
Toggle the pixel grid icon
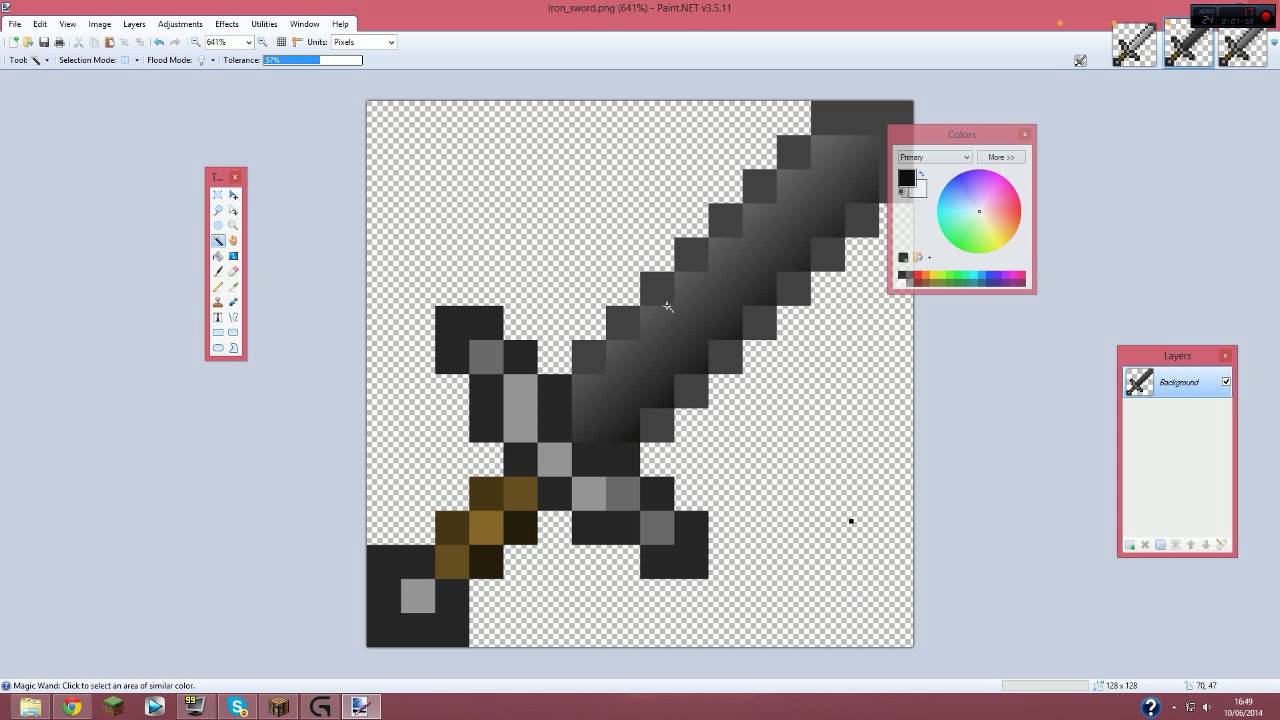coord(282,42)
